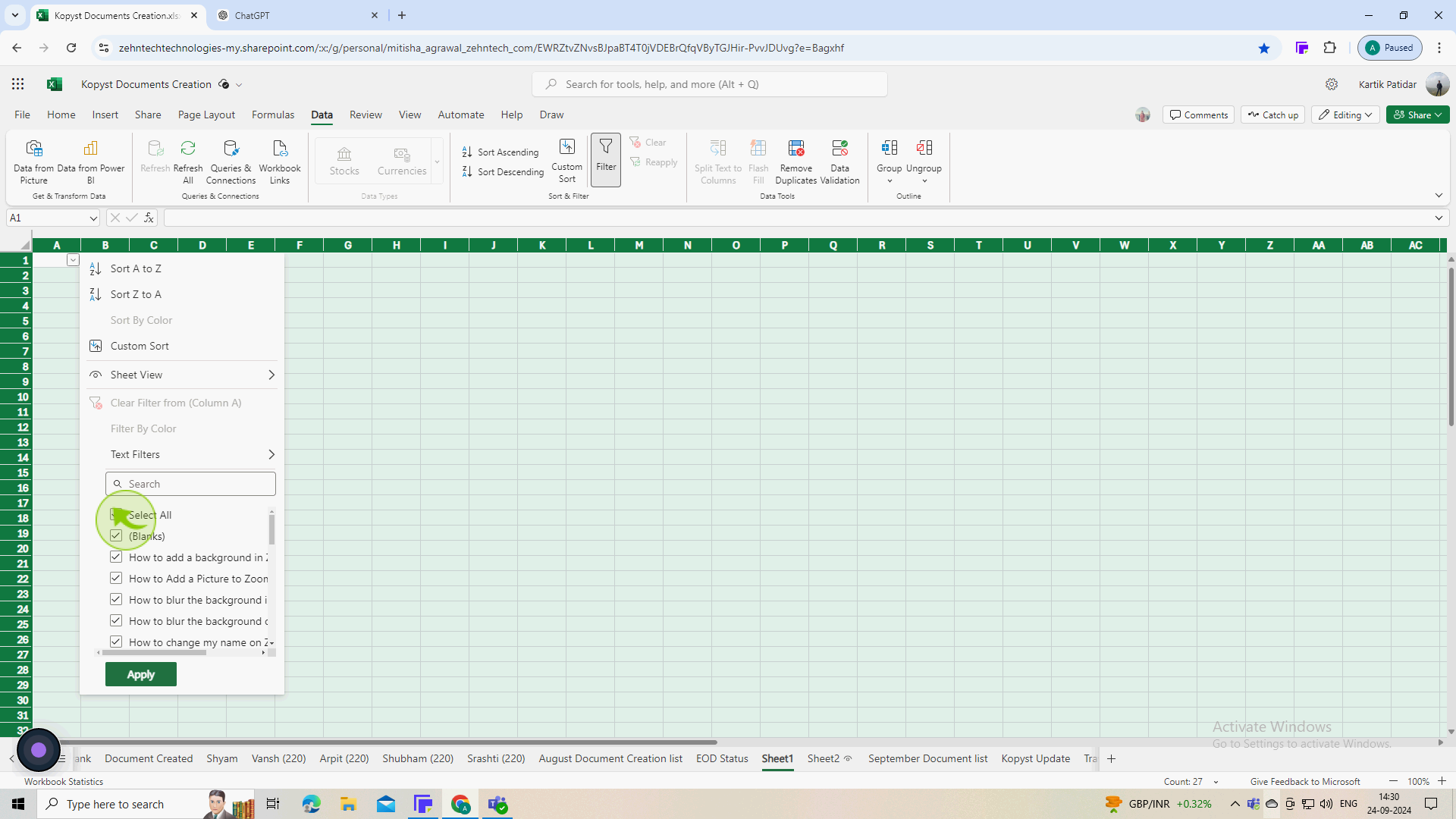The image size is (1456, 819).
Task: Toggle the Filter ribbon button
Action: (606, 159)
